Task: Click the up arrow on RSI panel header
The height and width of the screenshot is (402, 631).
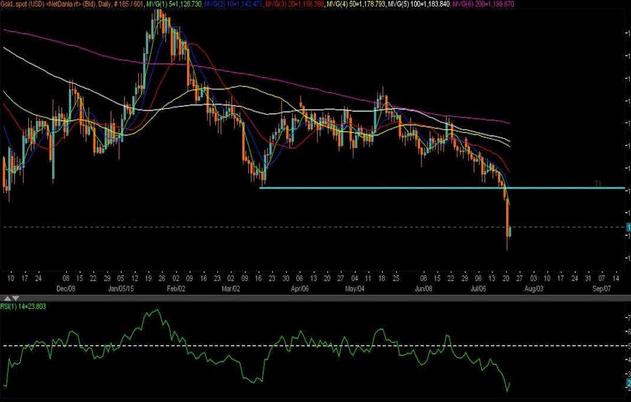Action: coord(5,299)
